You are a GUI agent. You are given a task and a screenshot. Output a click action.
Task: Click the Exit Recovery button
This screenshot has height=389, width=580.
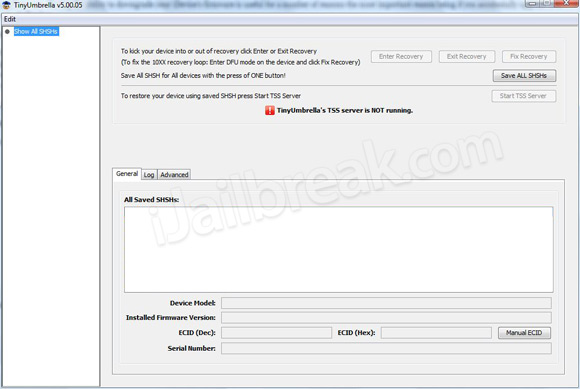[x=466, y=57]
